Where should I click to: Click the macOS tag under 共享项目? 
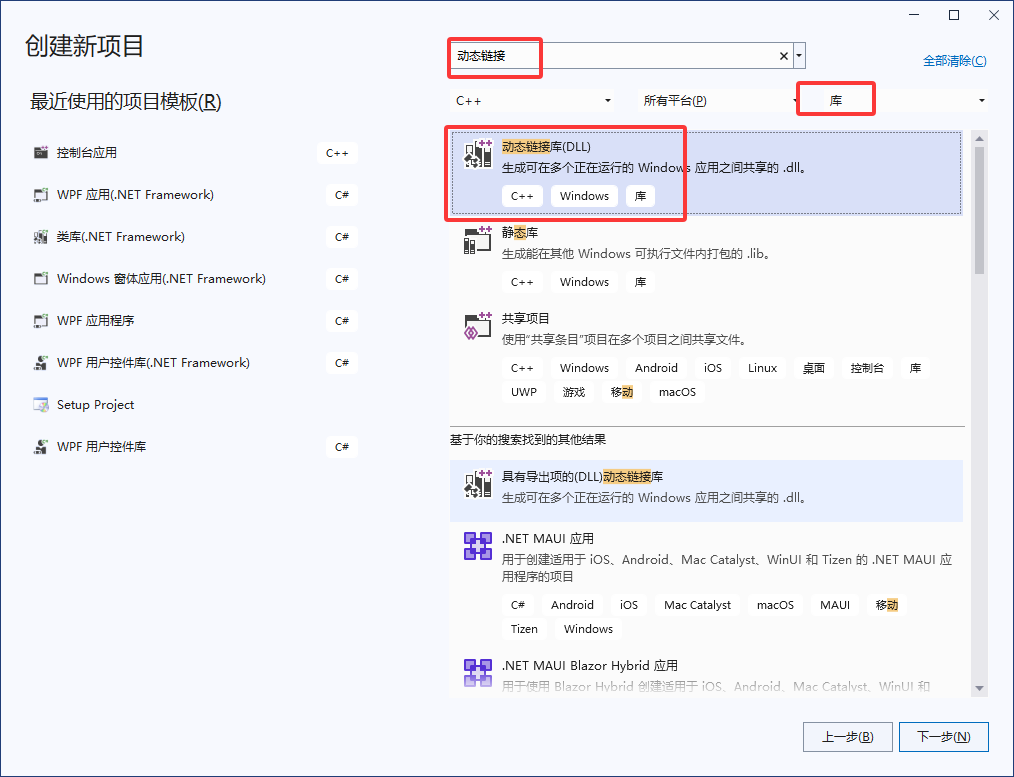[677, 392]
